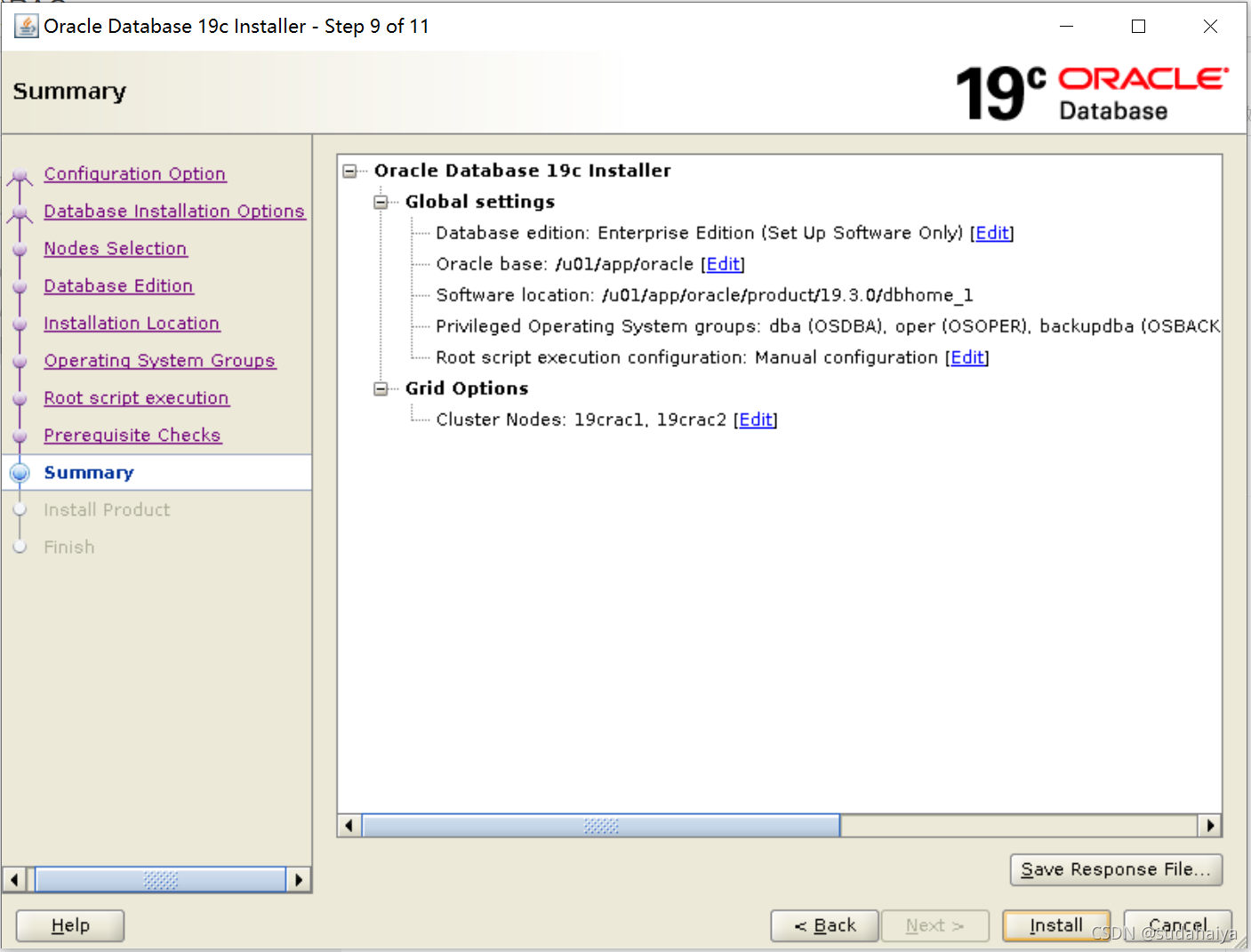
Task: Select the Global settings heading
Action: [480, 202]
